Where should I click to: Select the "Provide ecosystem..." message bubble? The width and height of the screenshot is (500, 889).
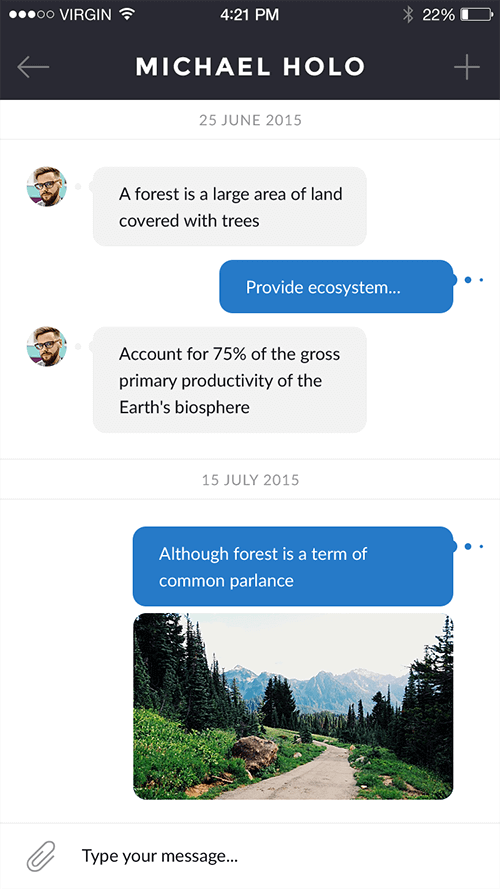tap(336, 286)
